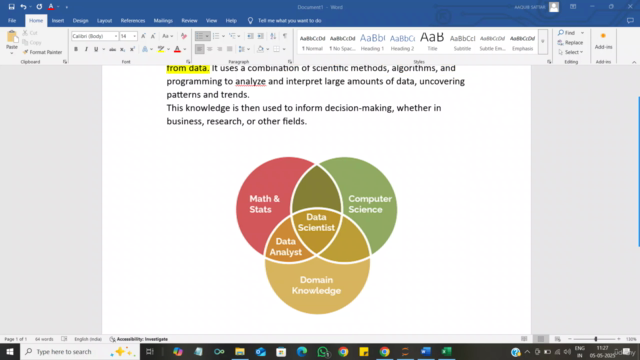
Task: Click the Windows search box in taskbar
Action: tap(80, 351)
